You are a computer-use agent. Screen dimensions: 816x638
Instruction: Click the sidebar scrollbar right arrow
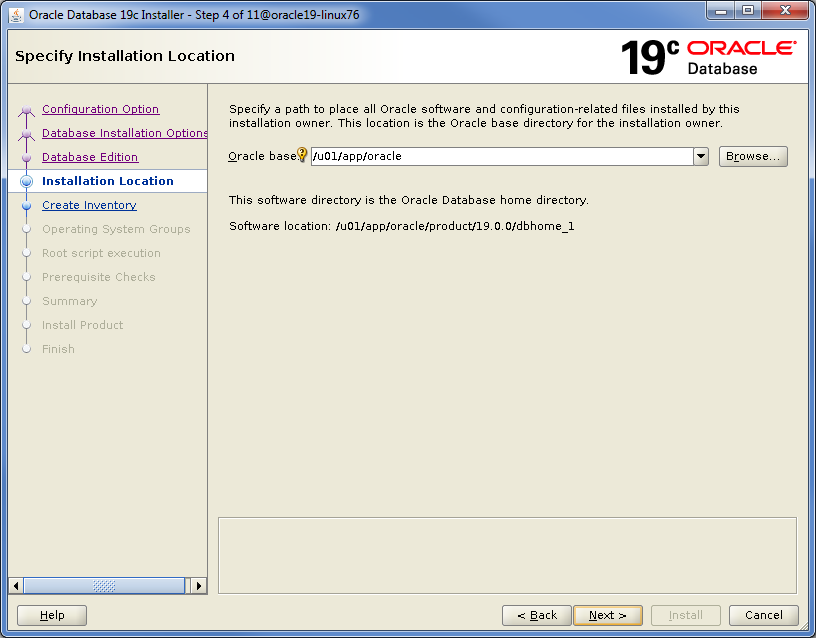[x=199, y=586]
